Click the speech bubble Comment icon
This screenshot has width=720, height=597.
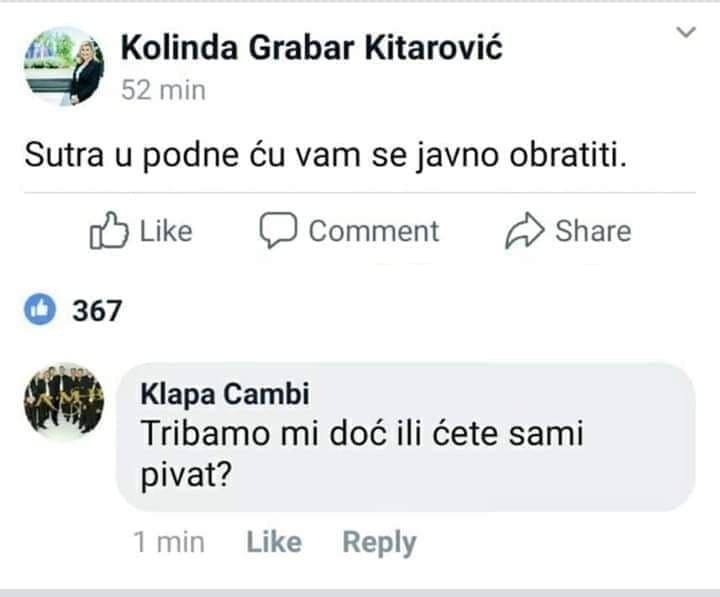coord(279,231)
